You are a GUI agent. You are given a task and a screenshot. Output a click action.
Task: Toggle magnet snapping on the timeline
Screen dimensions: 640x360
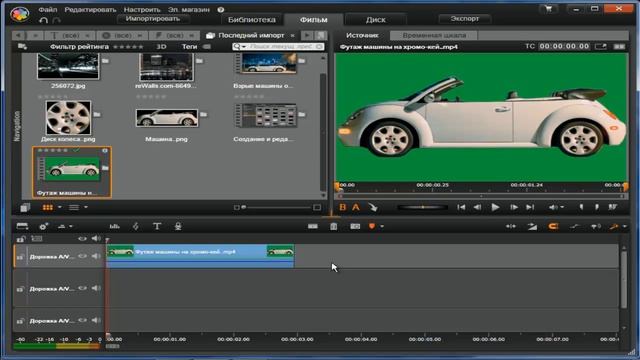coord(553,226)
